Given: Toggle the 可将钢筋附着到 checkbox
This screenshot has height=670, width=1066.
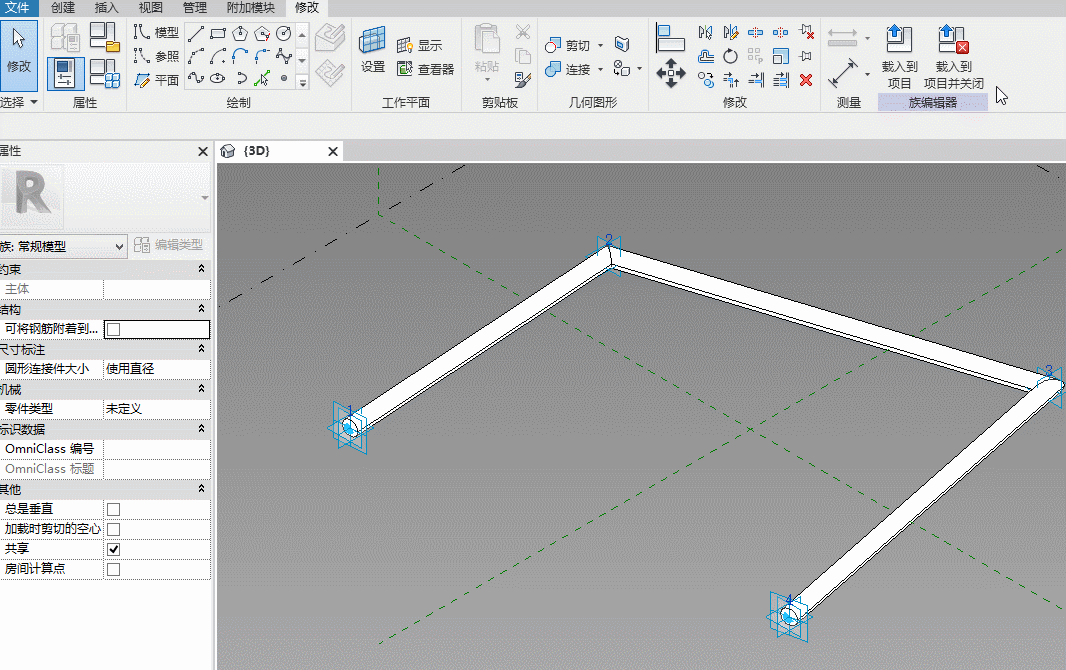Looking at the screenshot, I should [114, 330].
